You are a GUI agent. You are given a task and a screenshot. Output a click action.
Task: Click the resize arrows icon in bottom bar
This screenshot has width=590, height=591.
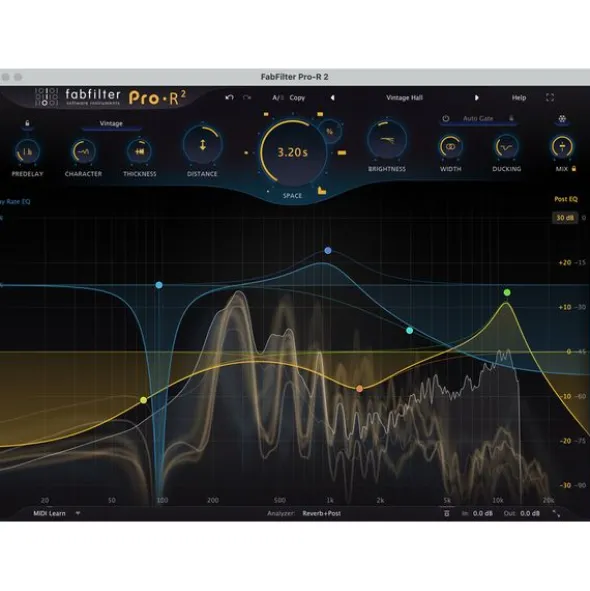point(556,513)
